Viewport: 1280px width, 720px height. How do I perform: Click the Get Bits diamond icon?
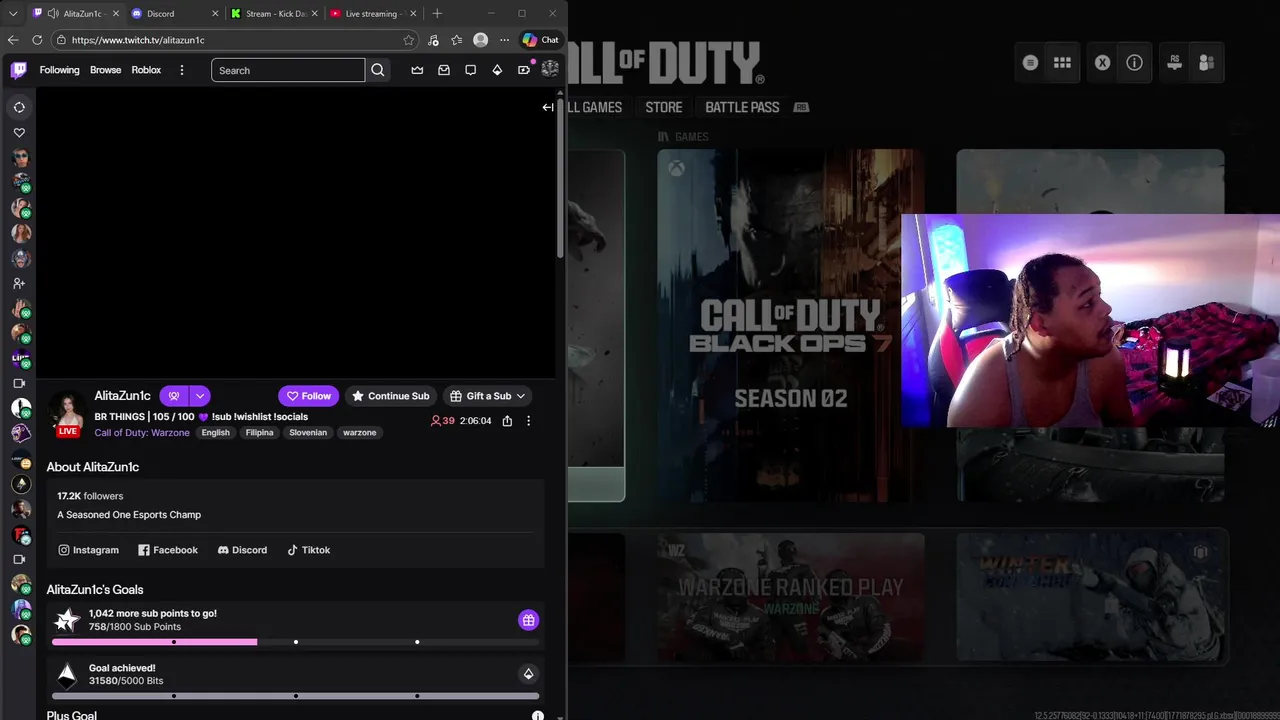point(497,70)
